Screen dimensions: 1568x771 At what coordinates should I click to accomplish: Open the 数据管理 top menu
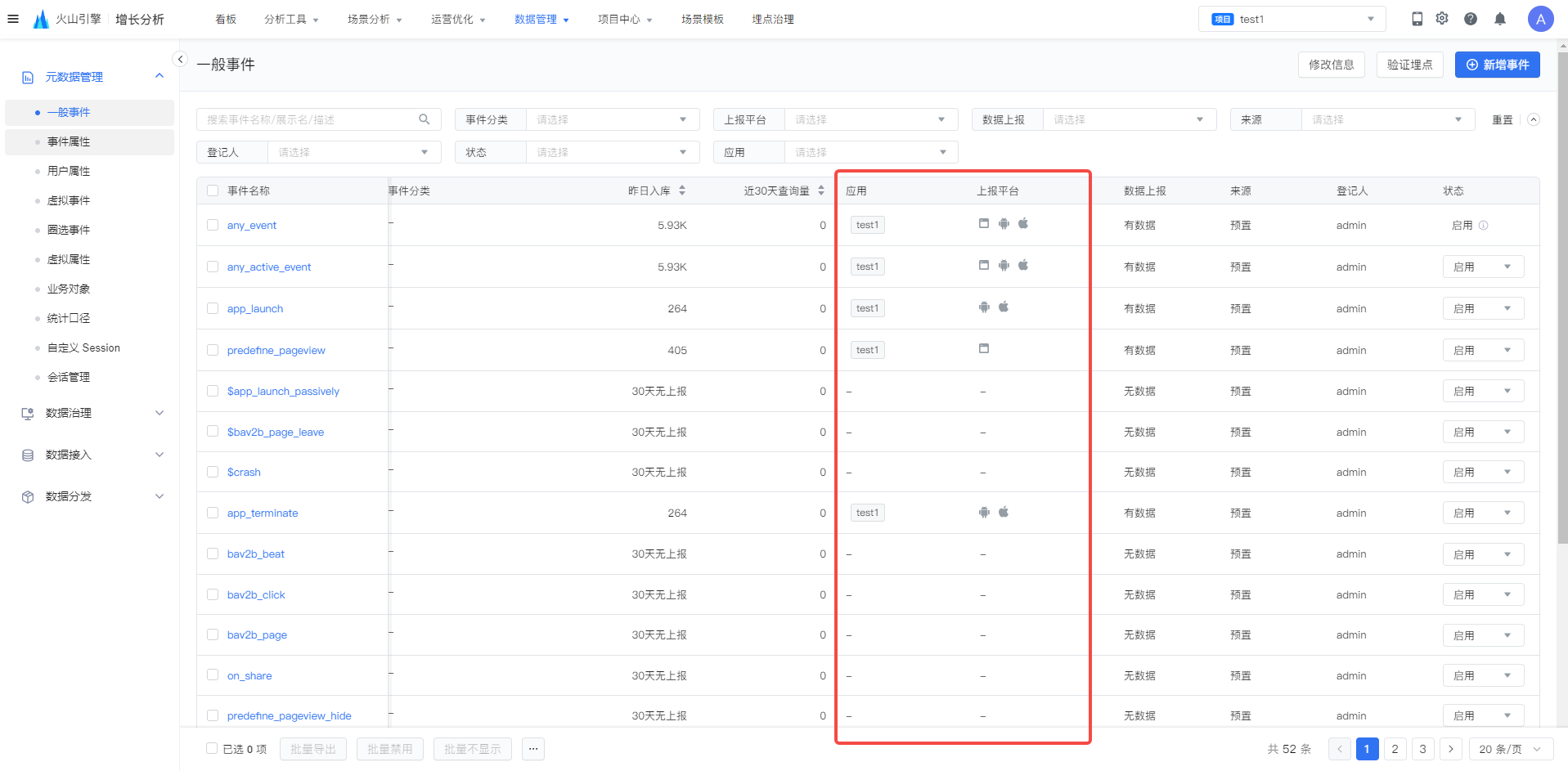pos(541,19)
